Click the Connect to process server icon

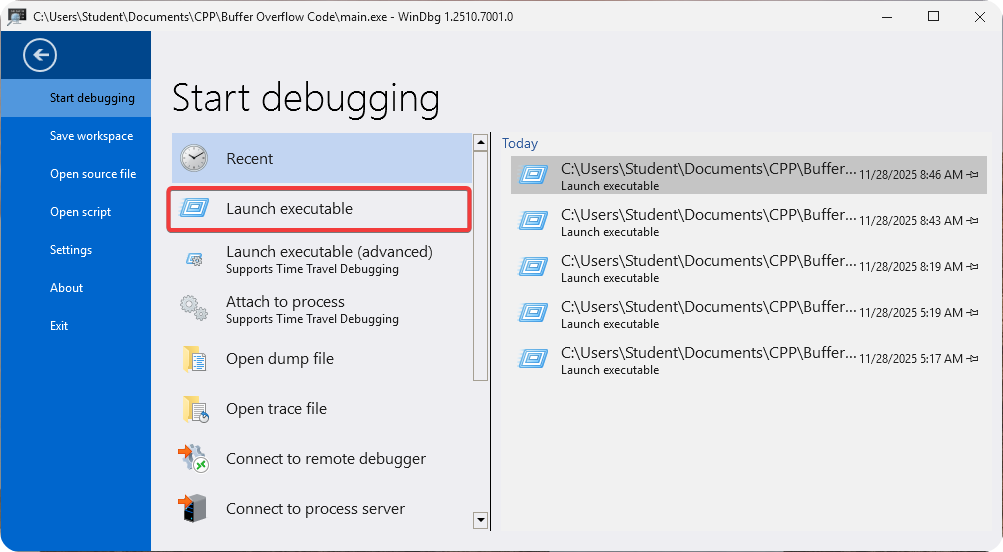[194, 509]
